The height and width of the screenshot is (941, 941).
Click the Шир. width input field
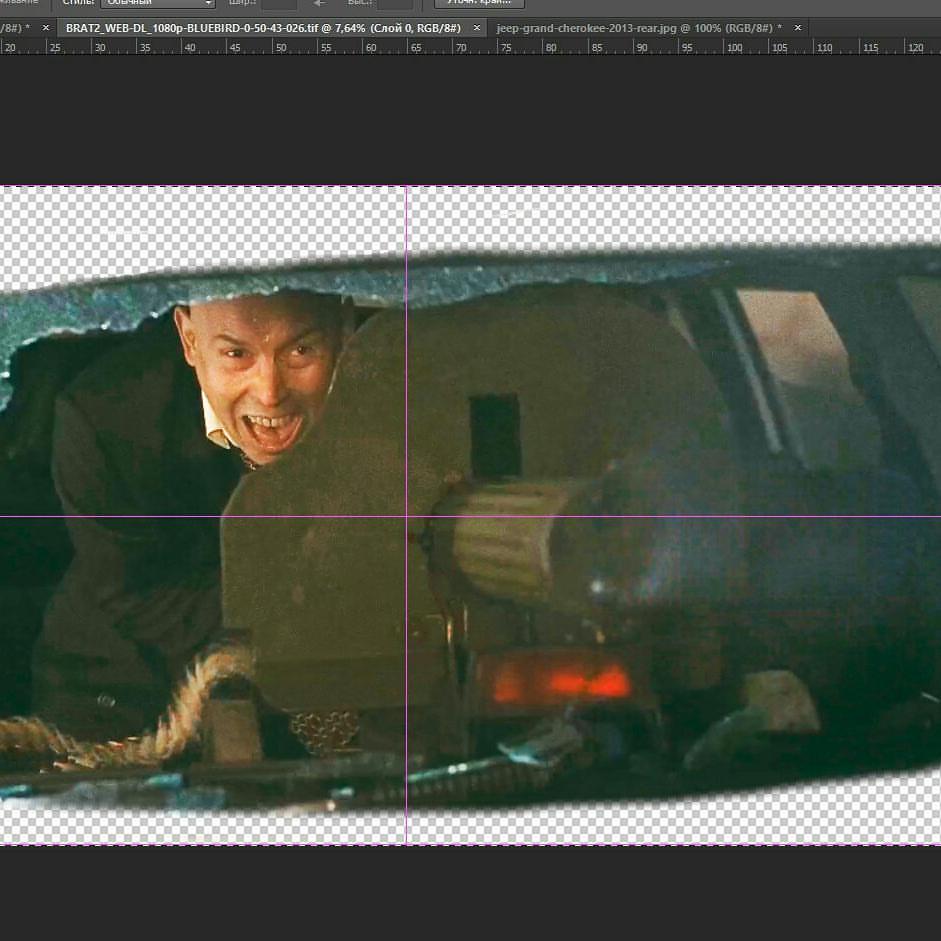[x=280, y=3]
